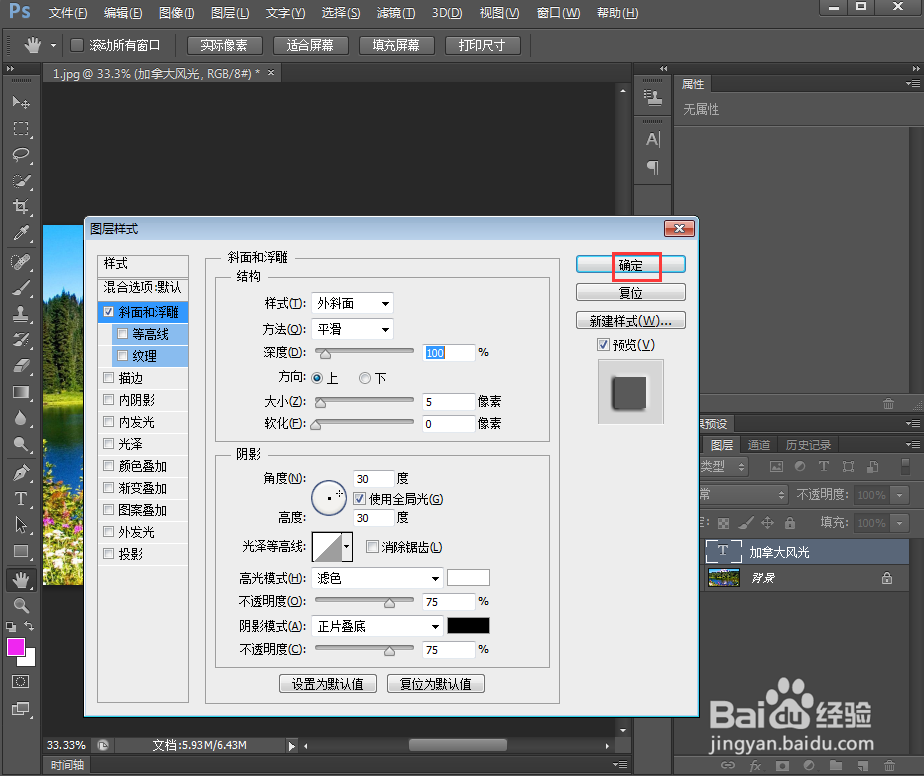Viewport: 924px width, 776px height.
Task: Uncheck 使用全局光 in the shadow section
Action: pos(360,498)
